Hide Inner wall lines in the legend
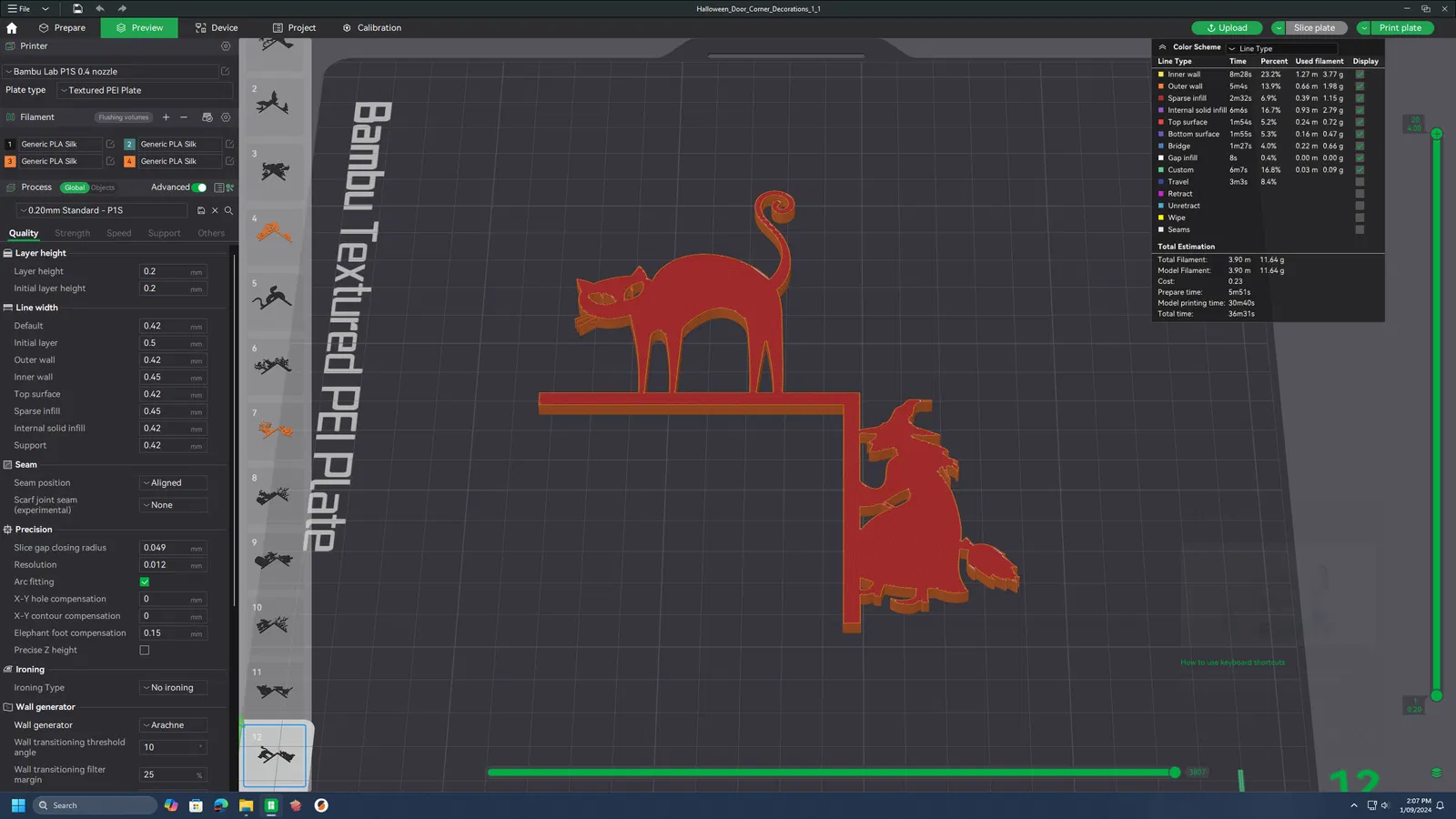The width and height of the screenshot is (1456, 819). (1360, 75)
